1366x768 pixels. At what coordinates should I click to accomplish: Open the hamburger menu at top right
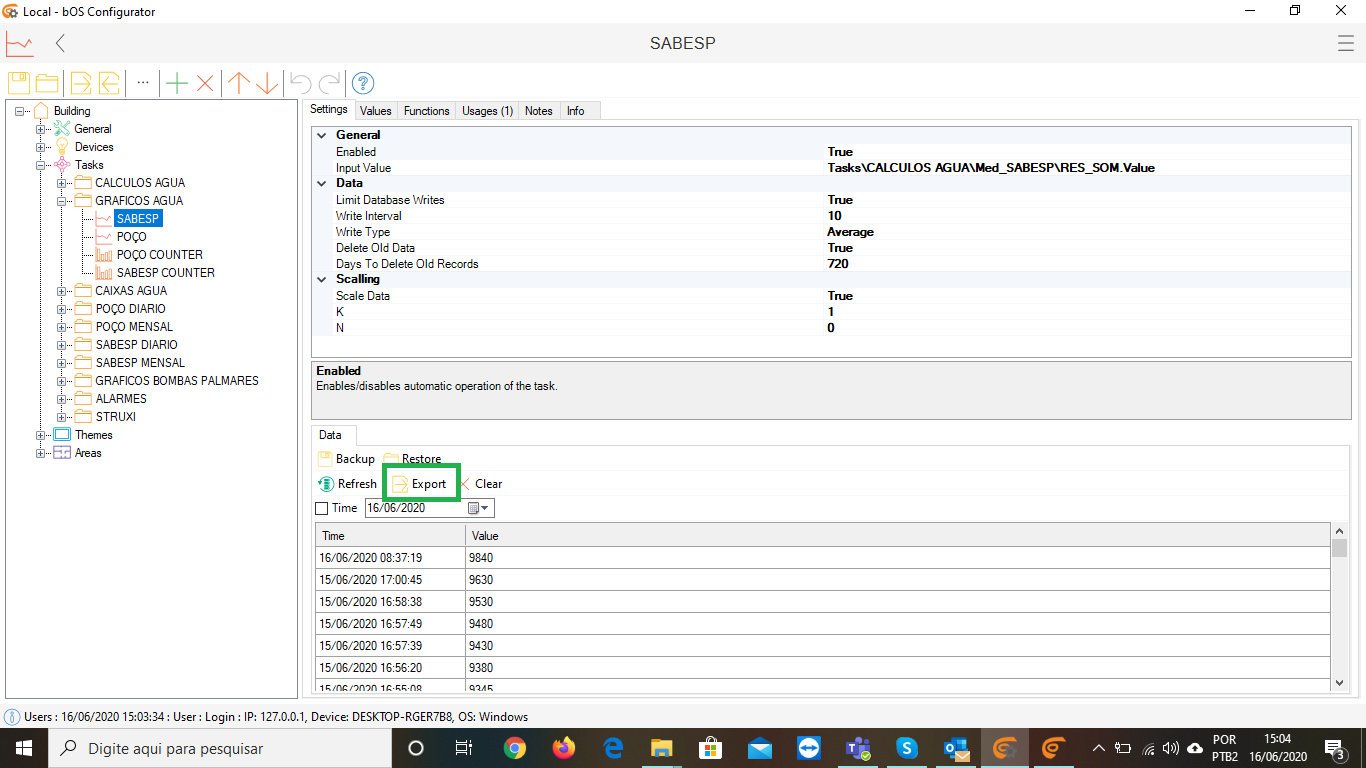pyautogui.click(x=1345, y=43)
